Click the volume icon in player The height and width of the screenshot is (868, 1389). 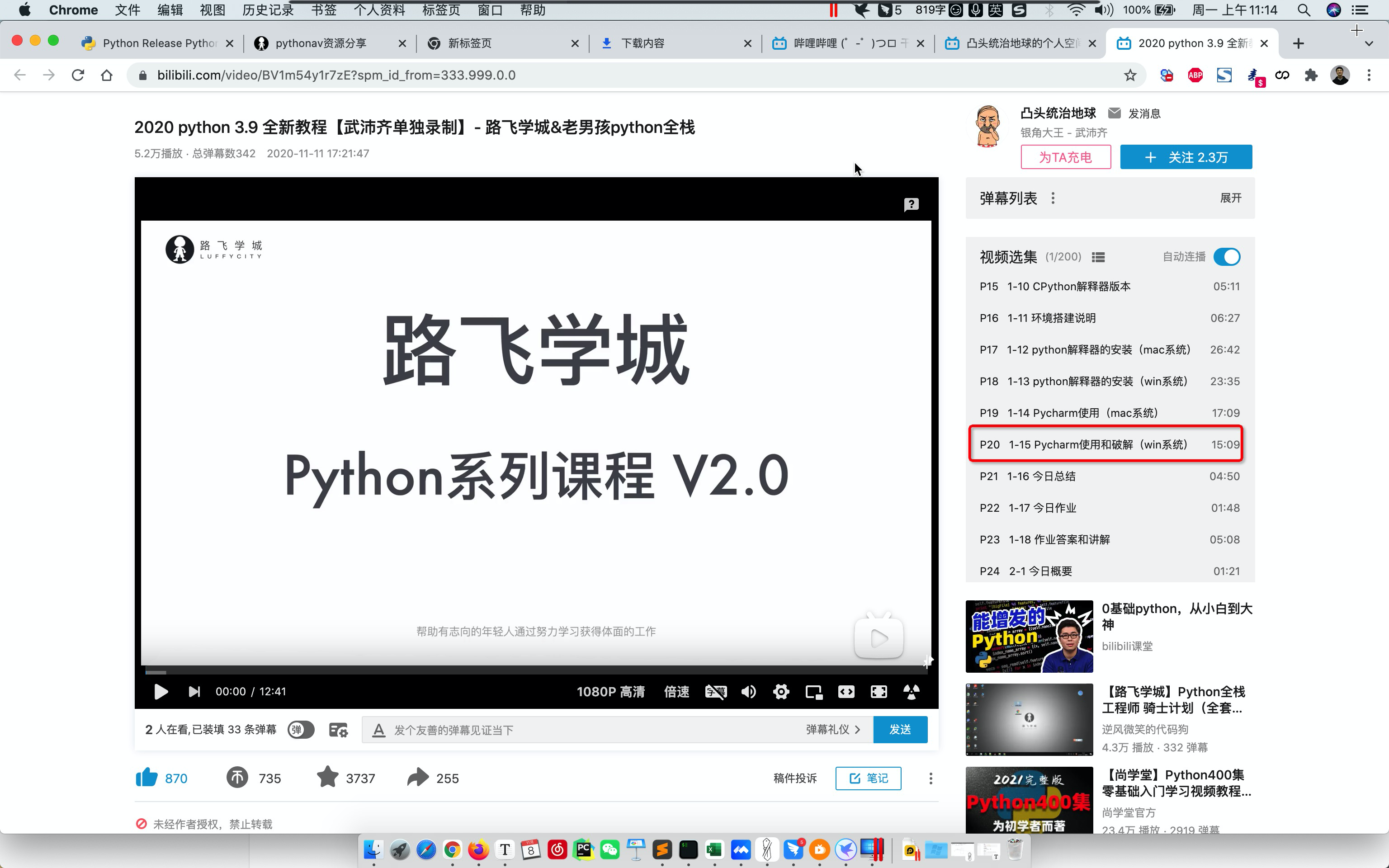click(748, 691)
